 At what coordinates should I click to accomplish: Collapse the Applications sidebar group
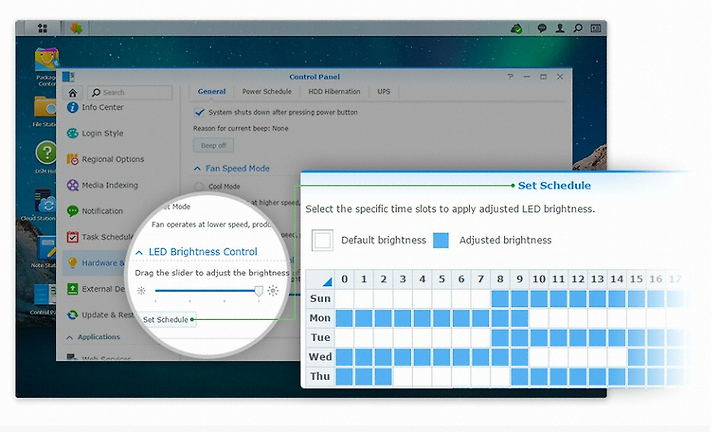(x=70, y=337)
